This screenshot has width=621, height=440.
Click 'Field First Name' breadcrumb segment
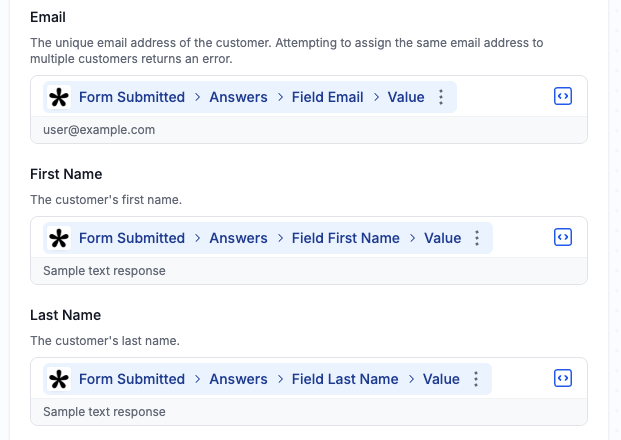pyautogui.click(x=345, y=238)
